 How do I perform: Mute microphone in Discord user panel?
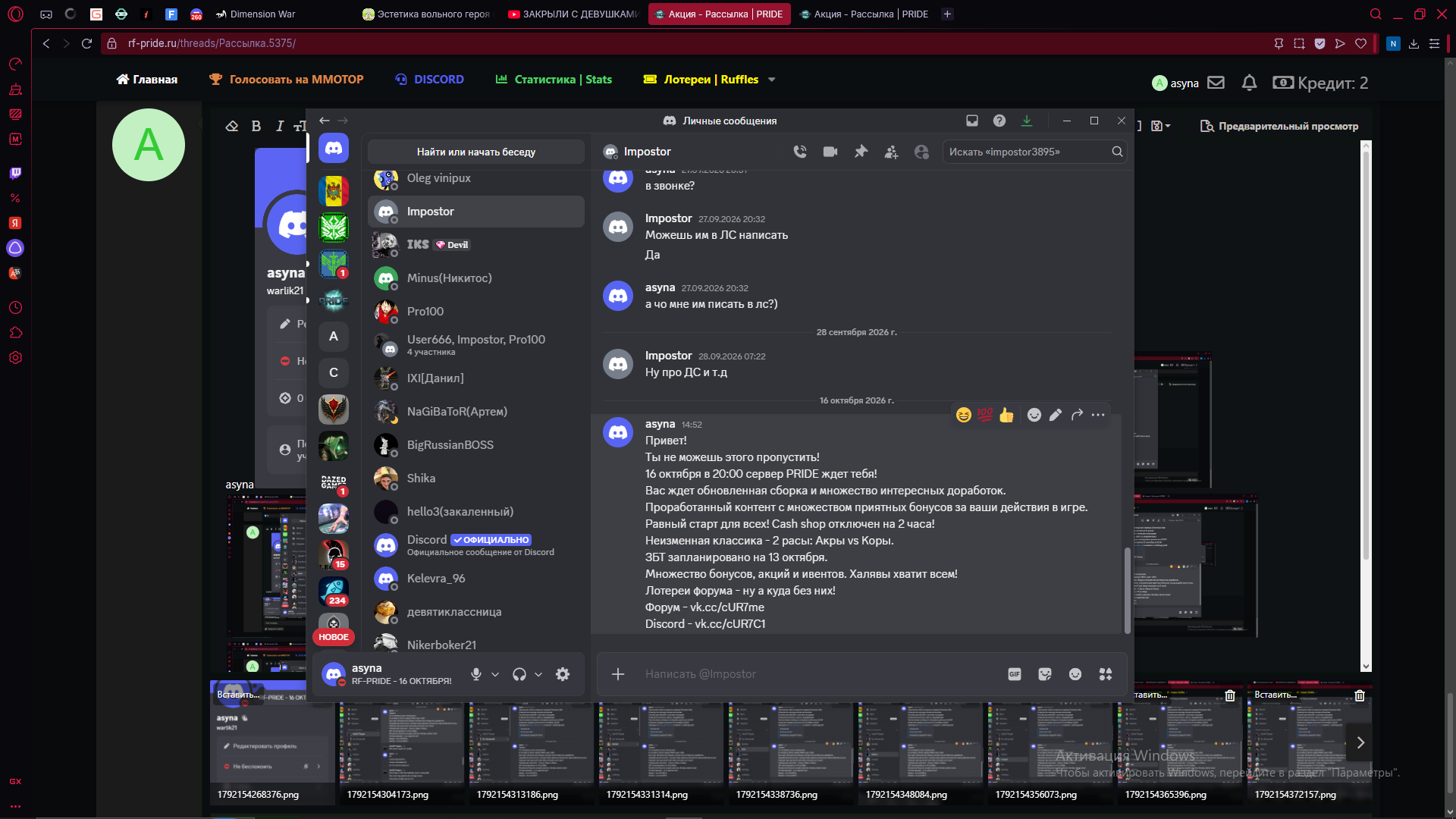(x=476, y=674)
